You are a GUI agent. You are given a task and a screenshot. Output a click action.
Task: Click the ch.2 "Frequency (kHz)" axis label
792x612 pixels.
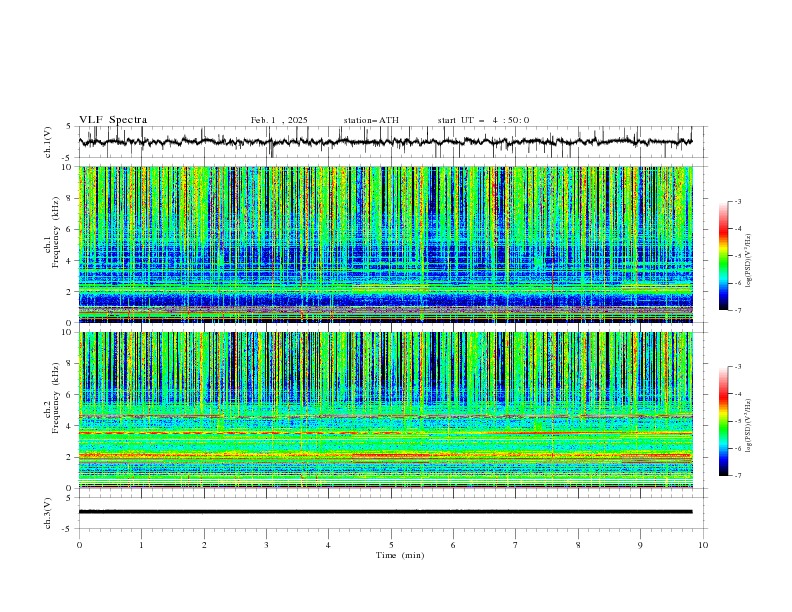(x=56, y=398)
